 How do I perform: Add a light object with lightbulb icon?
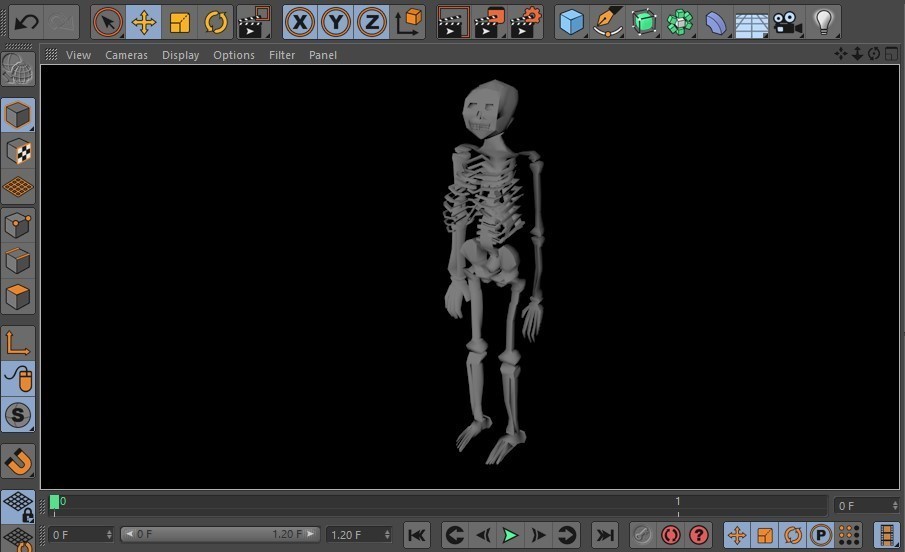tap(822, 22)
